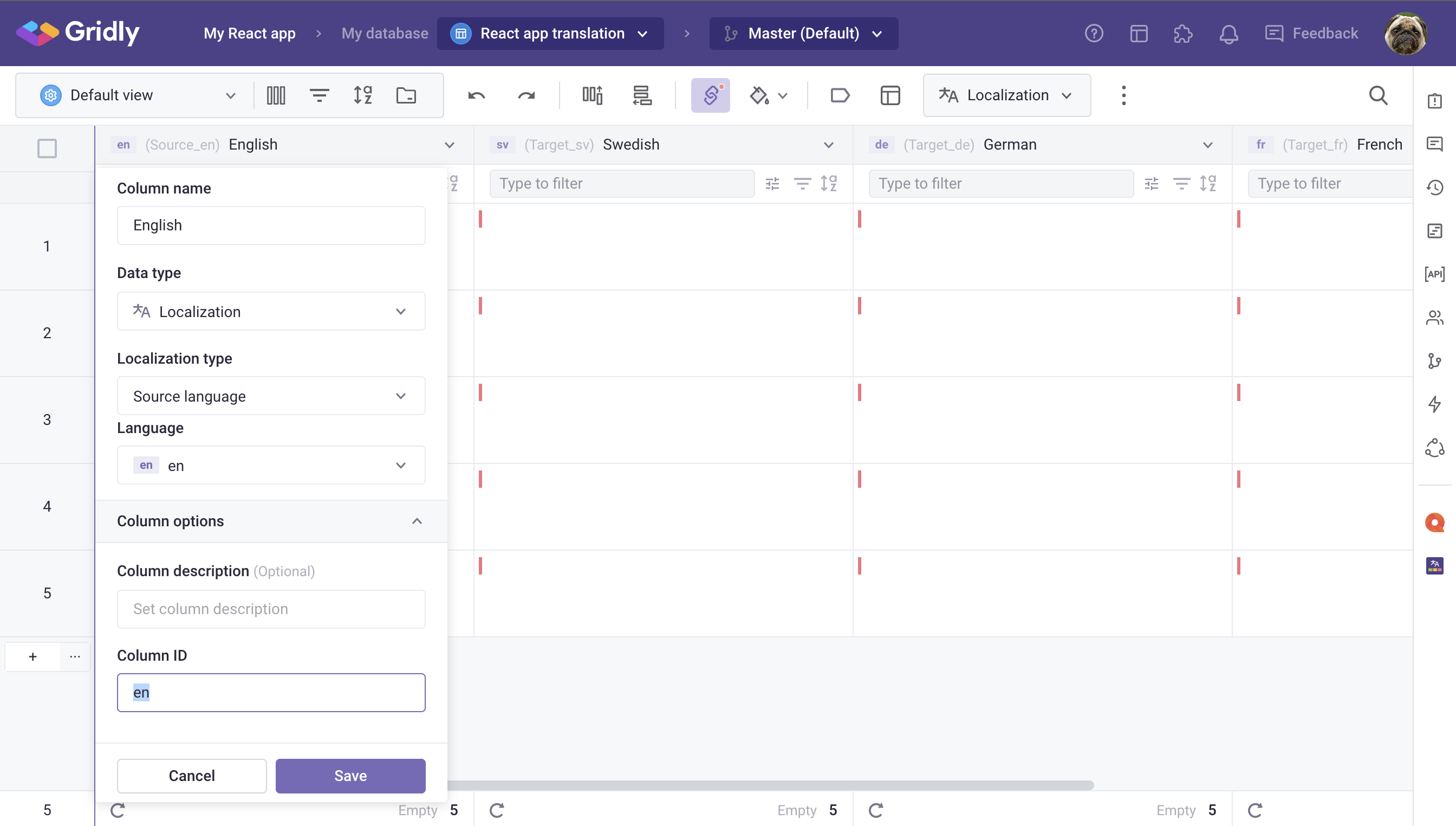The width and height of the screenshot is (1456, 826).
Task: Open the Language en dropdown
Action: tap(271, 465)
